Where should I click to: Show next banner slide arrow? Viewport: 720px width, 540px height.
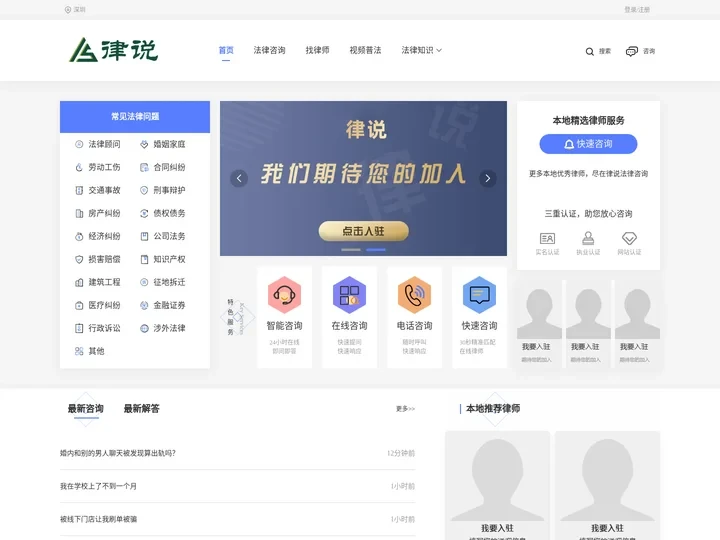click(488, 178)
